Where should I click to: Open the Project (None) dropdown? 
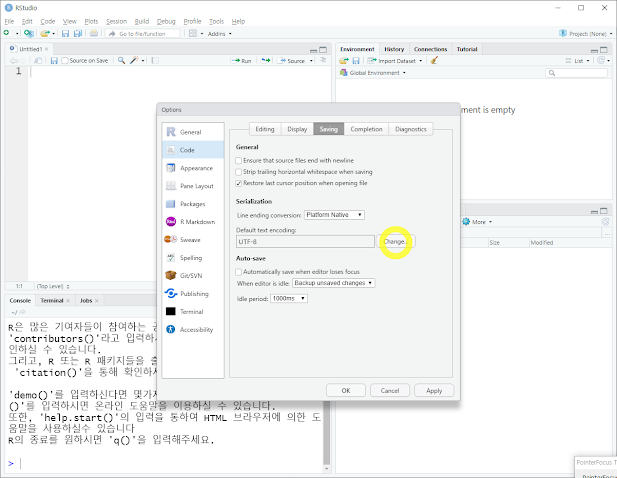pos(586,34)
